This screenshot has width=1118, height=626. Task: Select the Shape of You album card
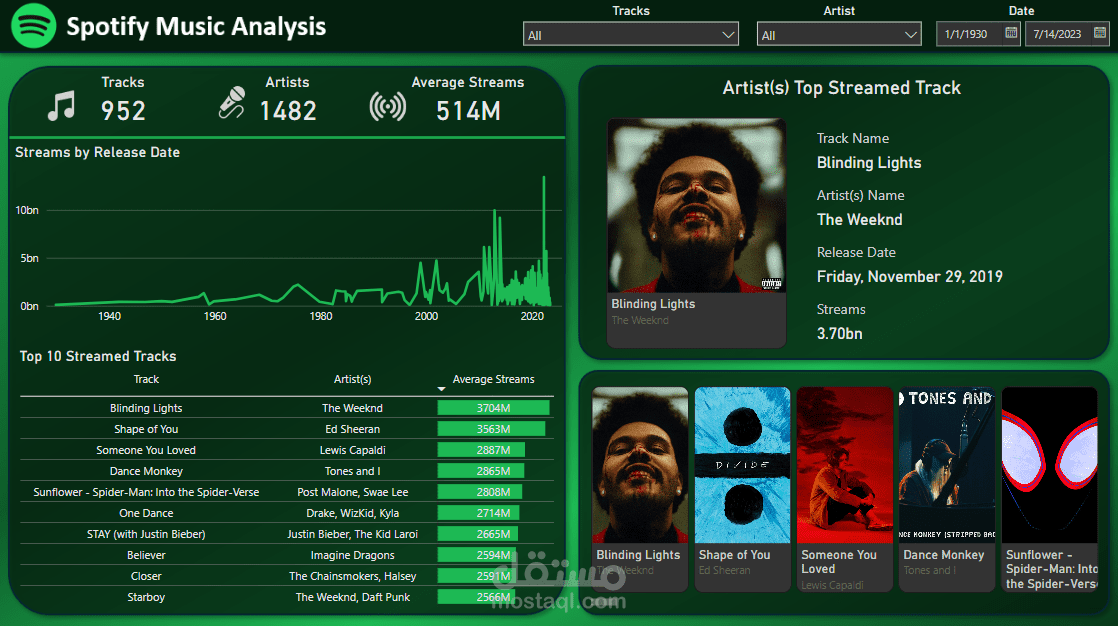pyautogui.click(x=742, y=489)
